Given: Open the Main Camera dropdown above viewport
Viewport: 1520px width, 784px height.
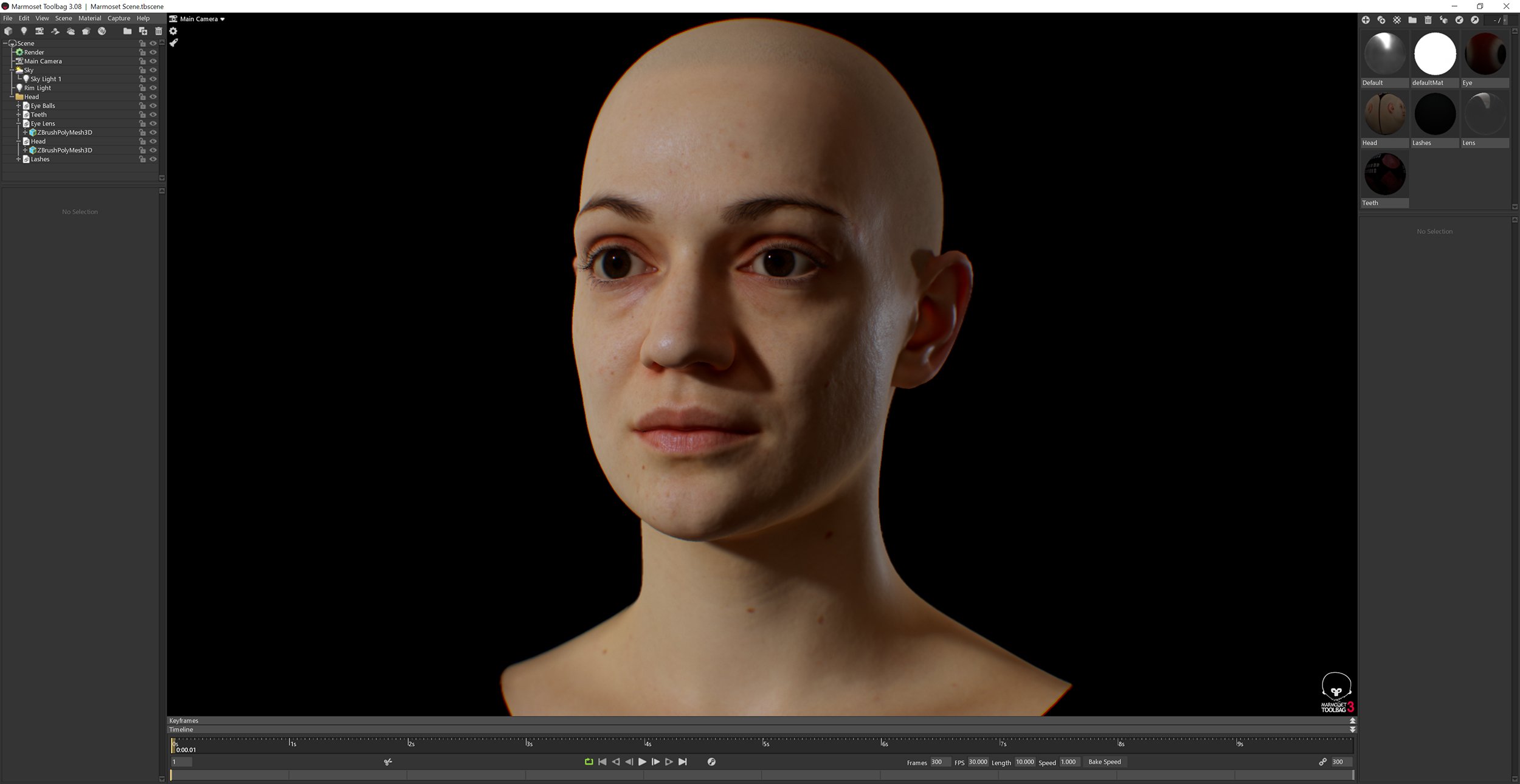Looking at the screenshot, I should click(x=198, y=19).
